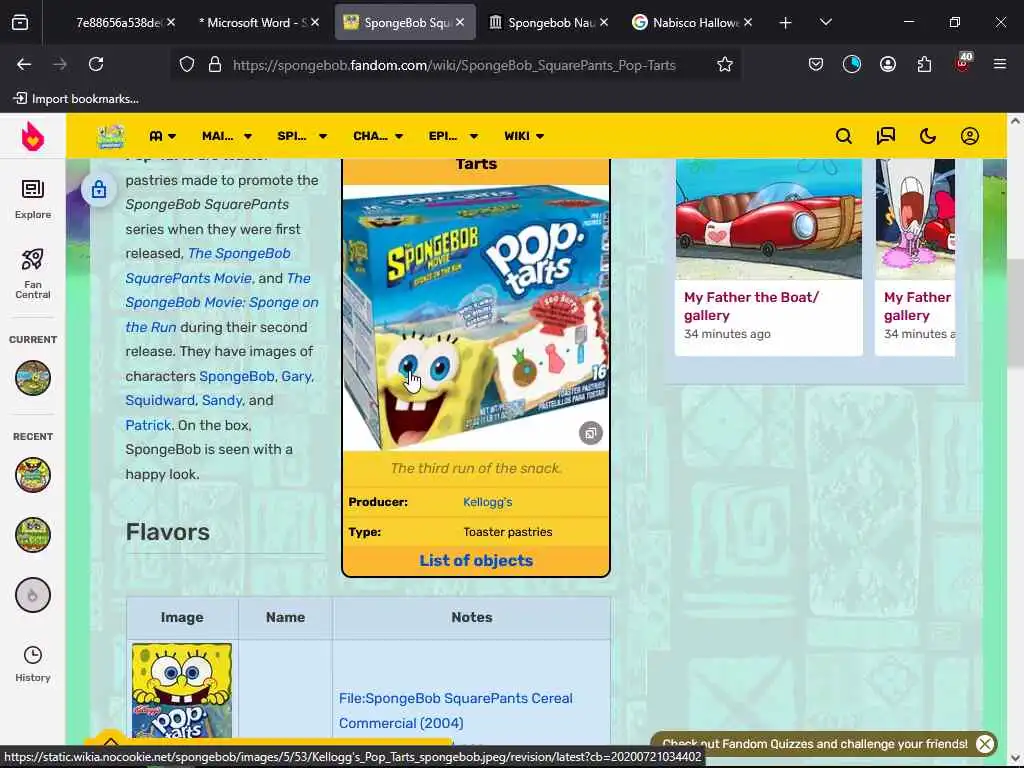Image resolution: width=1024 pixels, height=768 pixels.
Task: Click List of objects link
Action: pos(476,561)
